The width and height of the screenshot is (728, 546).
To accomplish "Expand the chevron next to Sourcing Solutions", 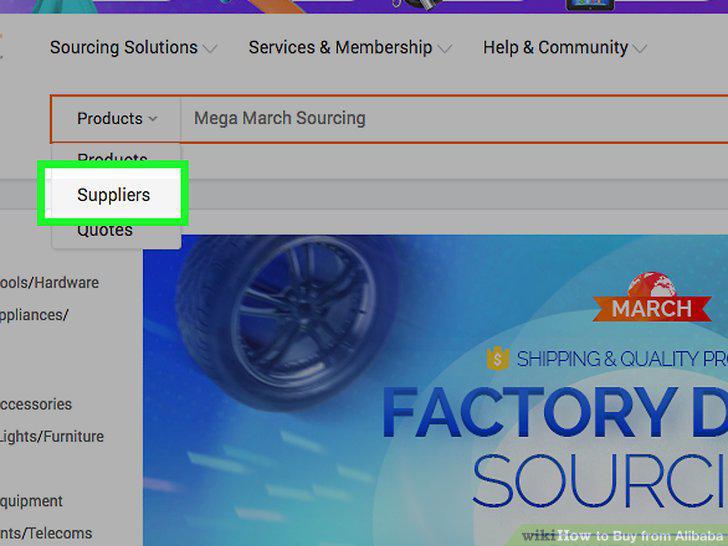I will tap(209, 48).
